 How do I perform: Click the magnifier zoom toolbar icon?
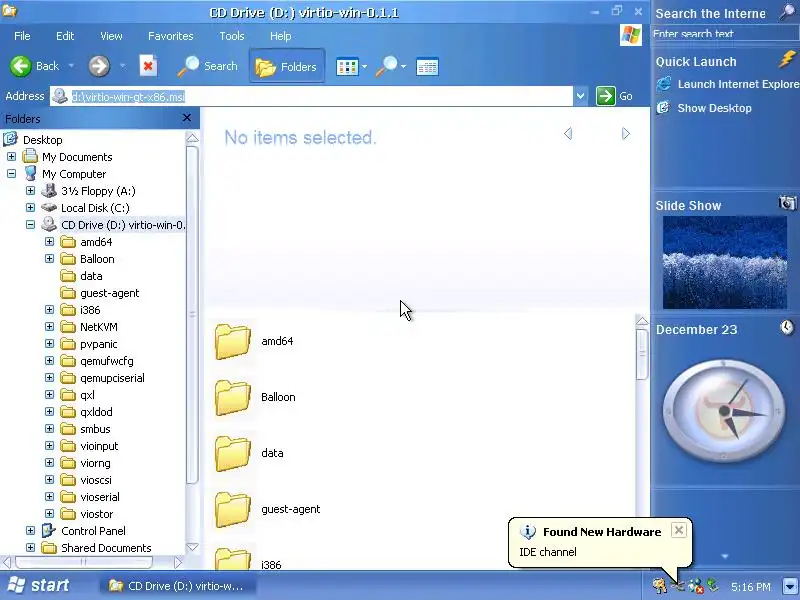pyautogui.click(x=387, y=66)
